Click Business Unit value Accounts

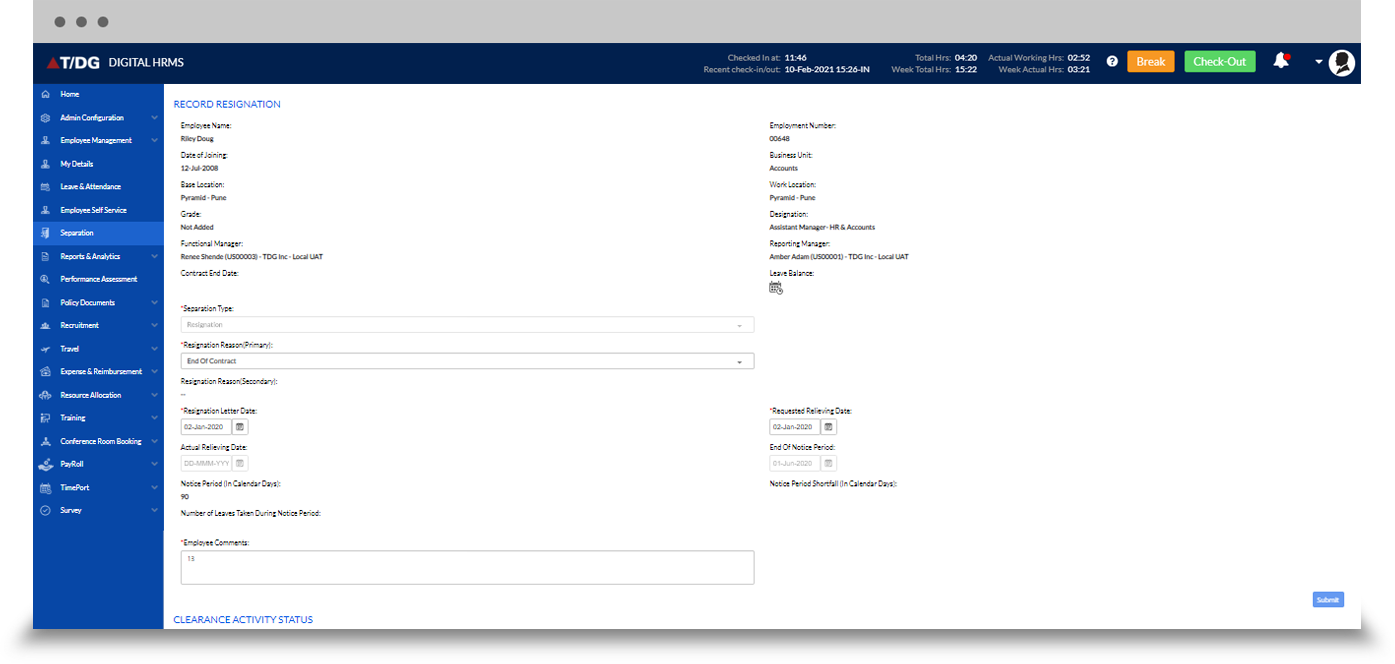[784, 169]
